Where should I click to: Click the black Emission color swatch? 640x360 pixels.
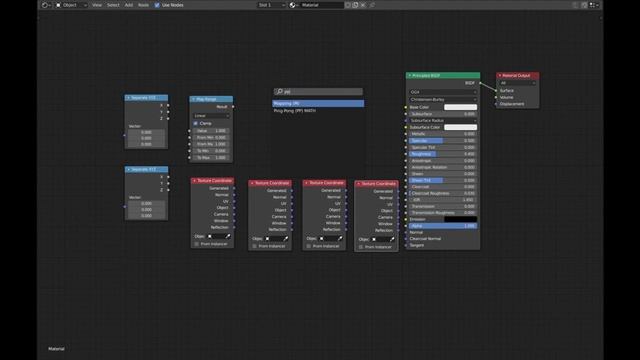pos(460,219)
